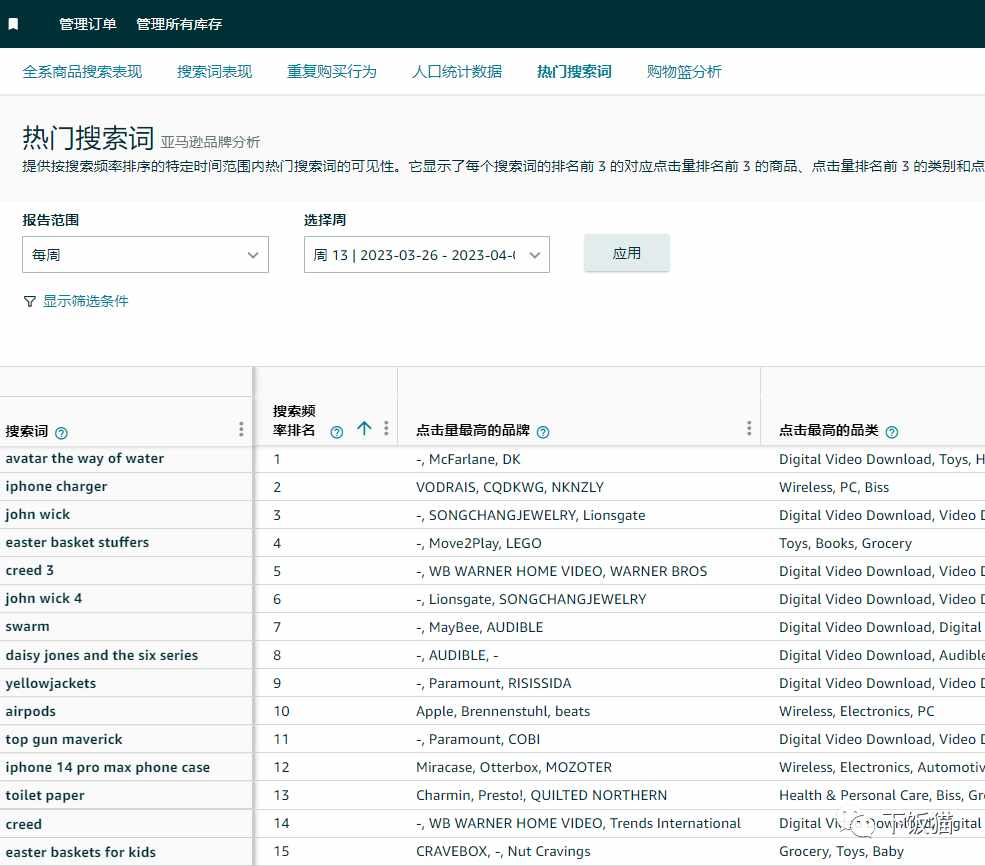Click brands cell 'VODRAIS, CQDKWG, NKNZLY'

click(510, 487)
